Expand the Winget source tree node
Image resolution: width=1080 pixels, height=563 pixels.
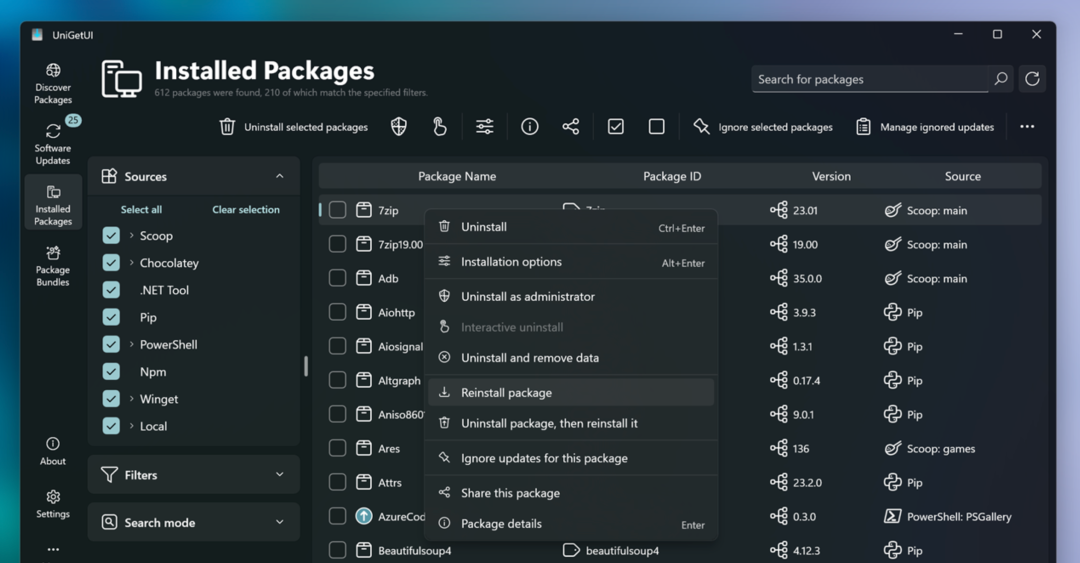click(x=132, y=399)
